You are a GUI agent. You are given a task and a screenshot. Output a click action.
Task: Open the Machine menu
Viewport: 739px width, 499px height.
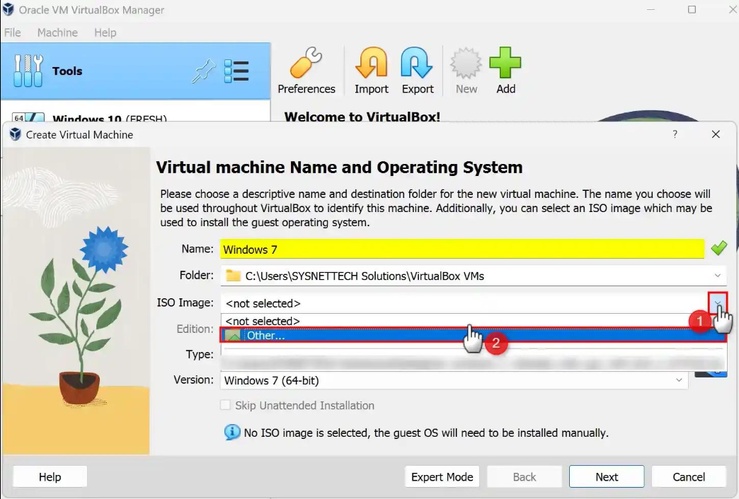coord(57,33)
